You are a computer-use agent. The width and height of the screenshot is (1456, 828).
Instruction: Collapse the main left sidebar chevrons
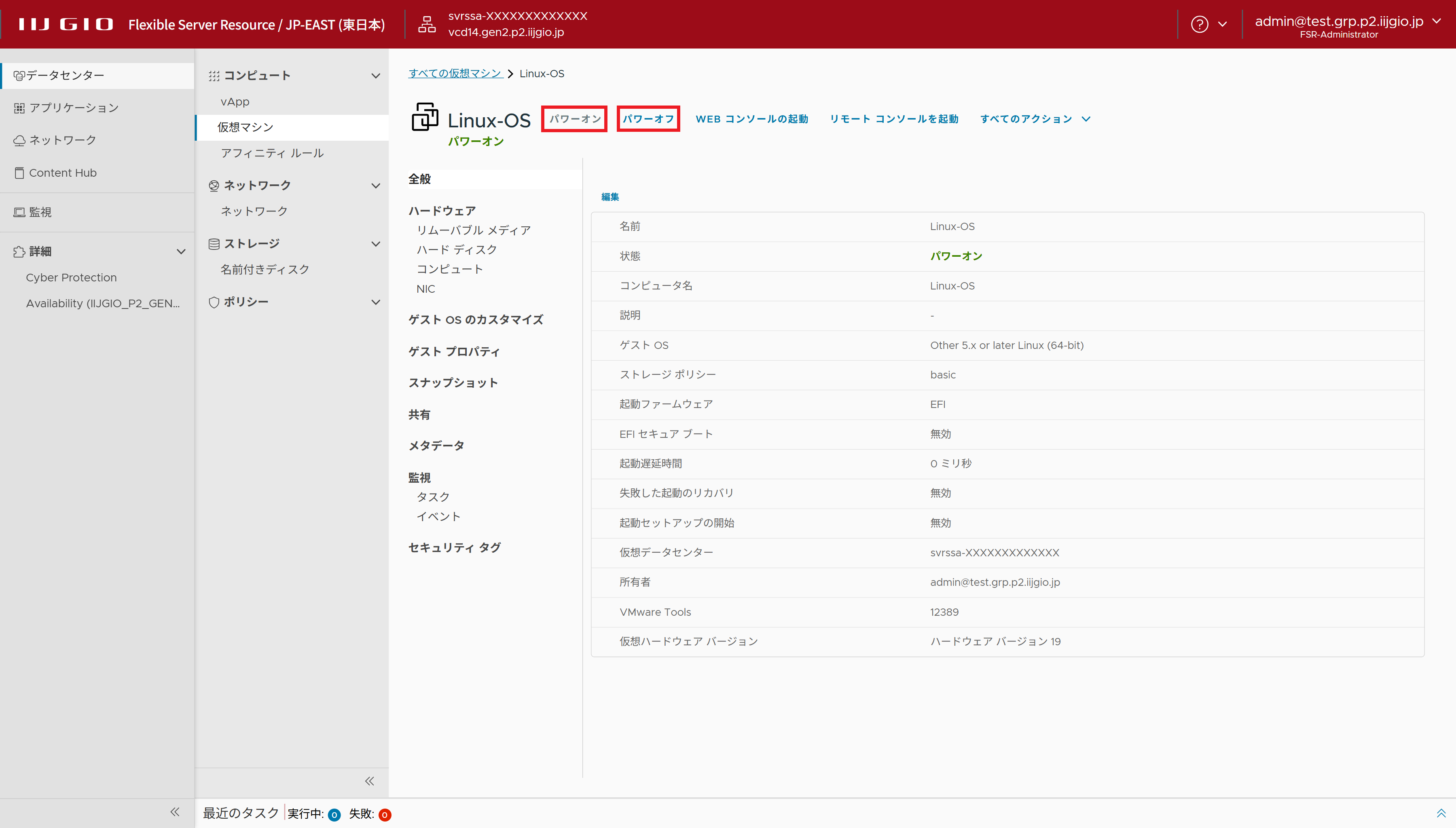[x=175, y=811]
